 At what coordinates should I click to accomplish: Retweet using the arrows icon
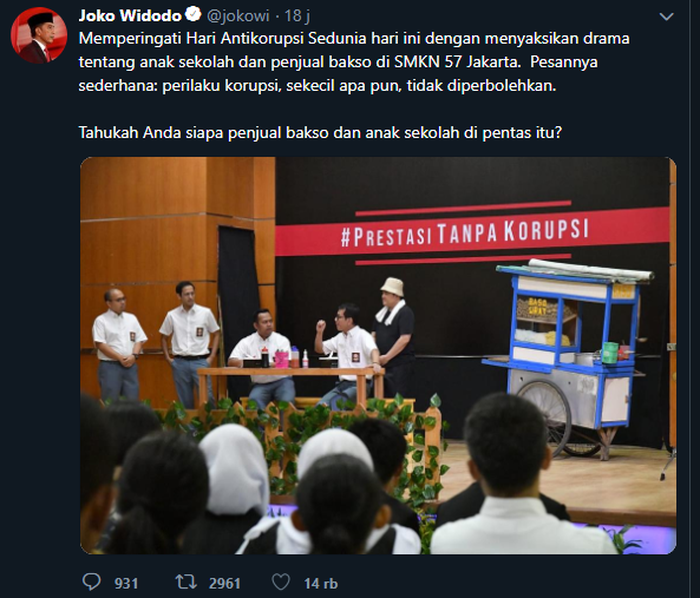(186, 582)
